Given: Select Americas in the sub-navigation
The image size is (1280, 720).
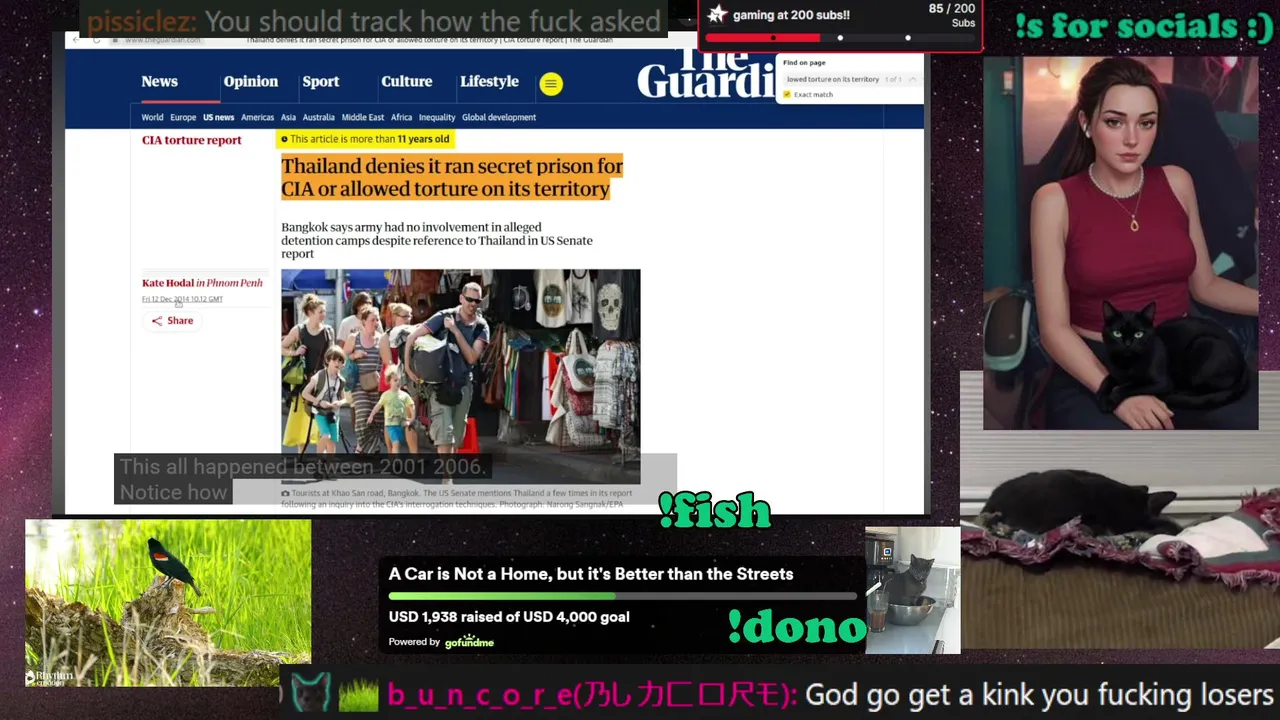Looking at the screenshot, I should point(257,117).
